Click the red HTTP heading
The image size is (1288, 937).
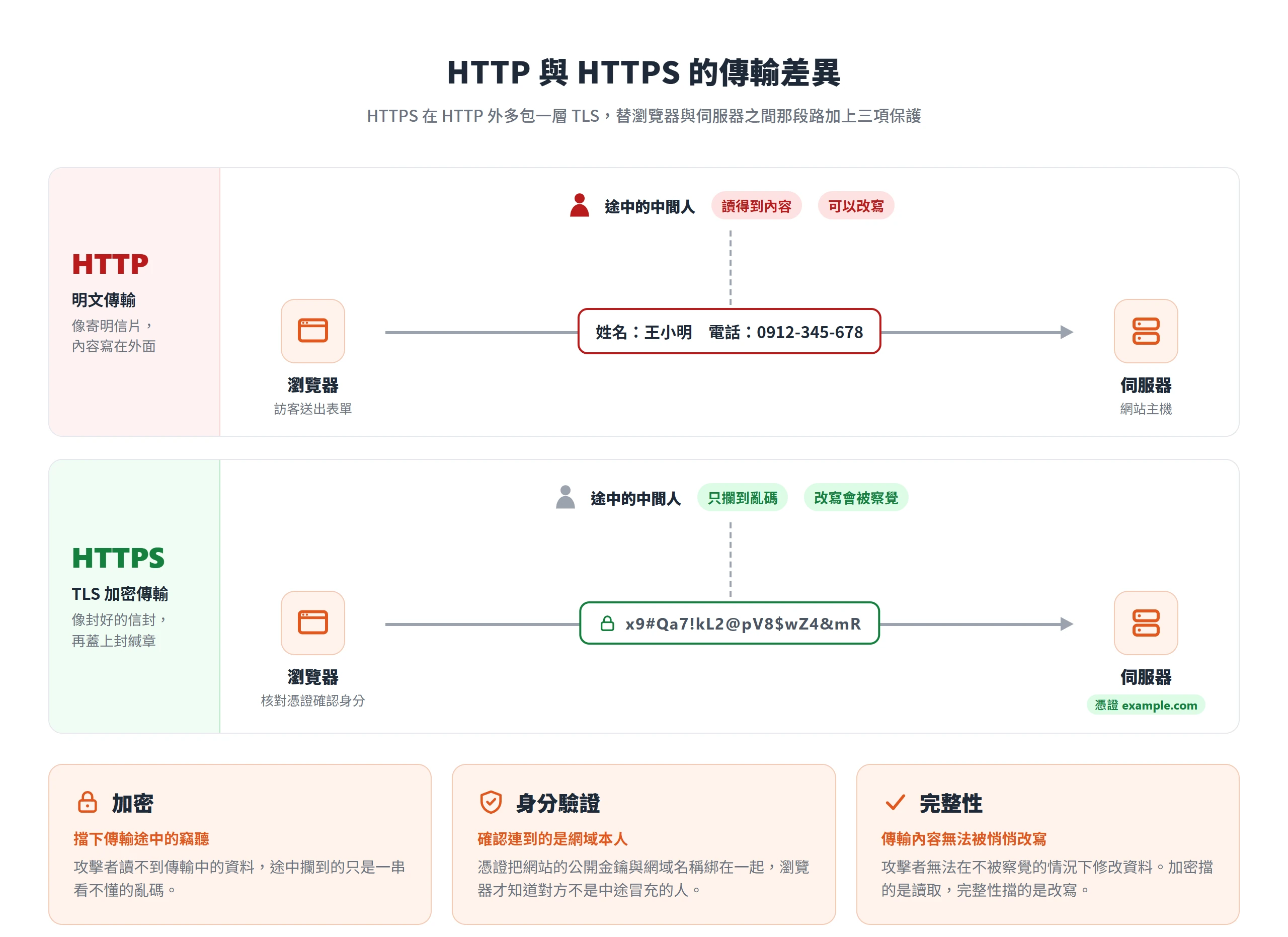pyautogui.click(x=110, y=264)
